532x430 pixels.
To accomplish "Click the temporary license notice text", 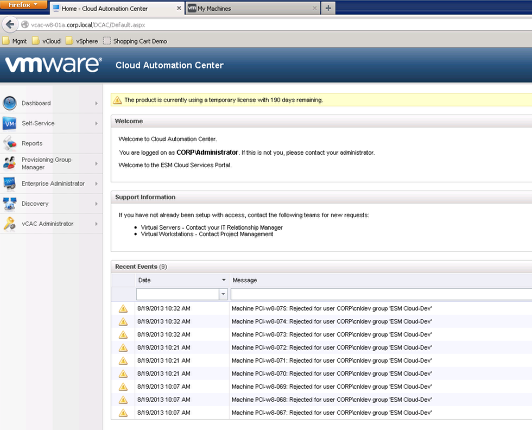I will pyautogui.click(x=224, y=100).
